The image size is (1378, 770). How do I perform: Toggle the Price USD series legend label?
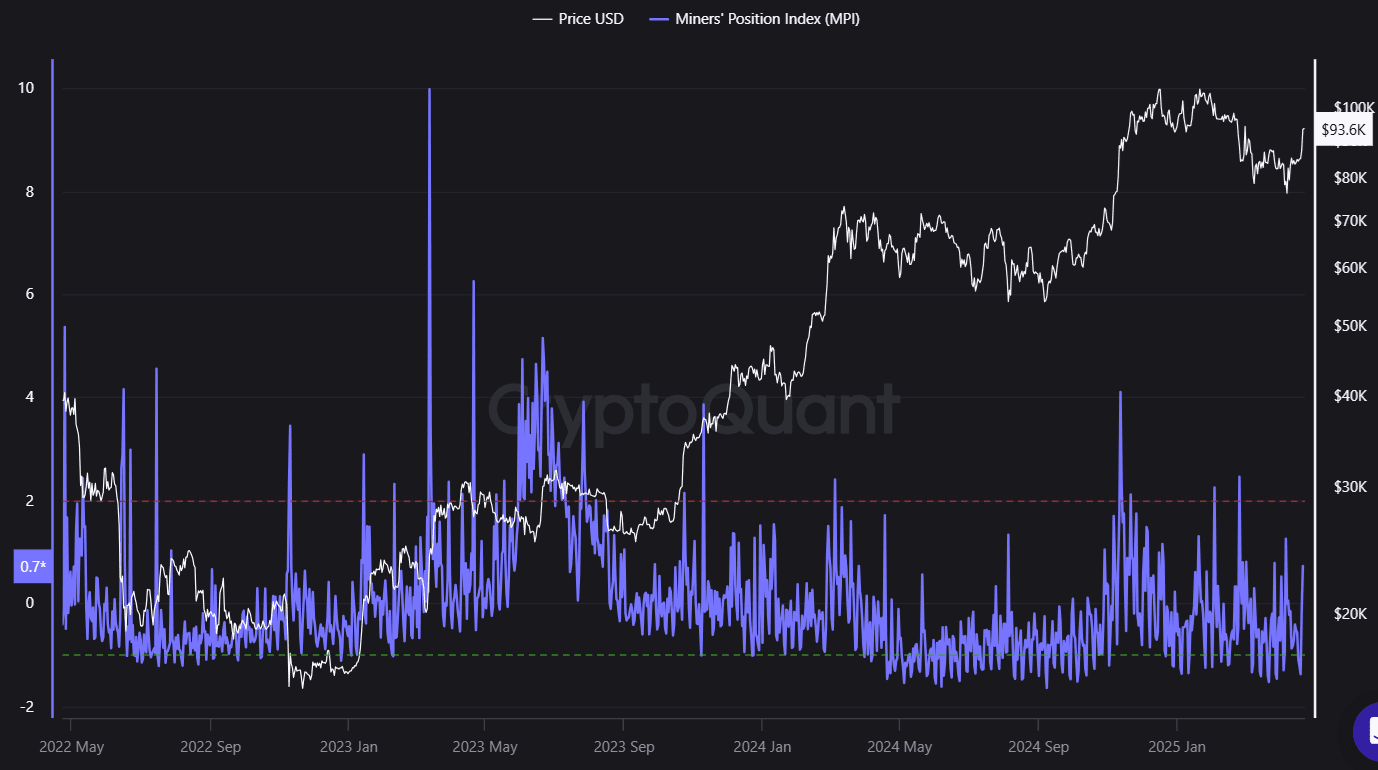click(590, 19)
